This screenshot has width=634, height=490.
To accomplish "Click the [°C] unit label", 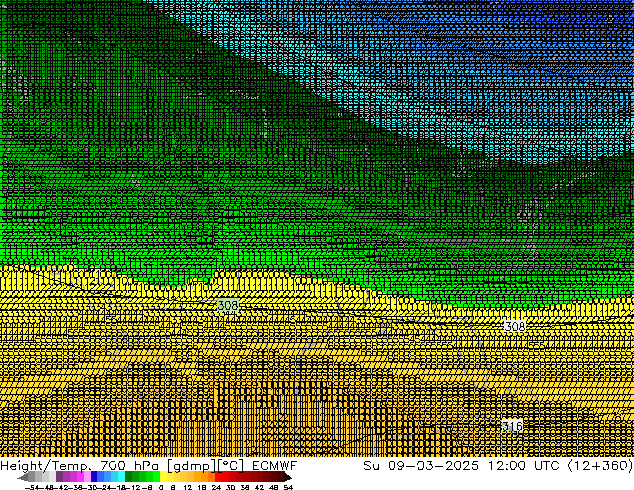I will point(231,466).
